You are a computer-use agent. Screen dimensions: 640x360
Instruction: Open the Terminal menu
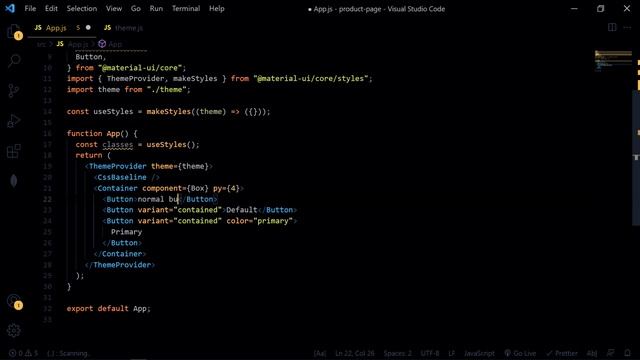(x=186, y=9)
